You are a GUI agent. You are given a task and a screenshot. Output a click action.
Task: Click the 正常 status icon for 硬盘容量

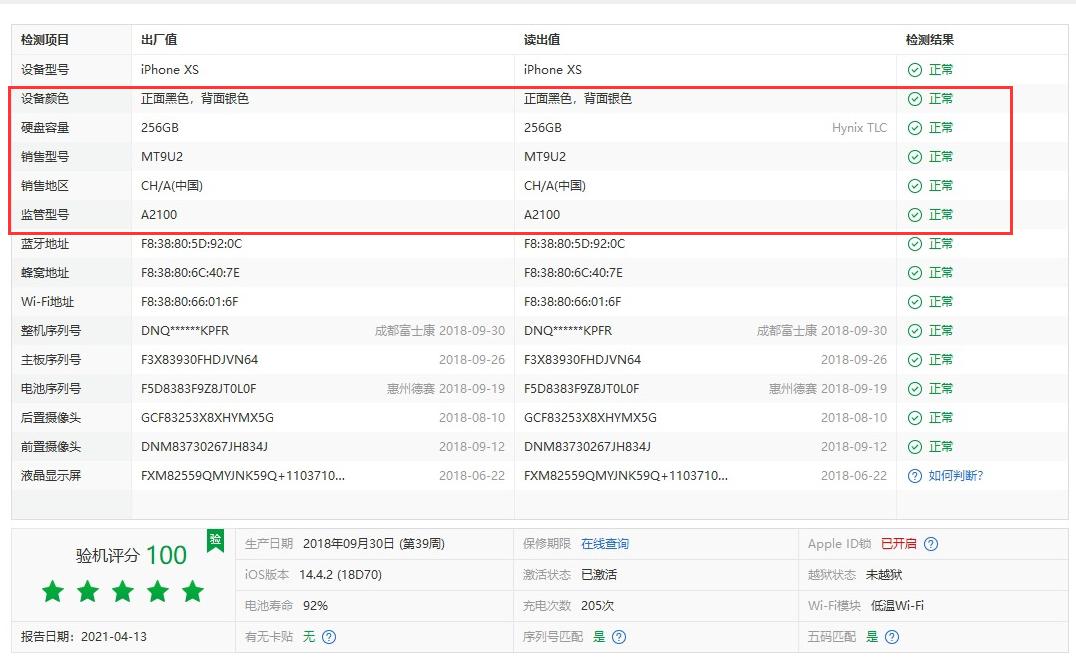pyautogui.click(x=913, y=127)
